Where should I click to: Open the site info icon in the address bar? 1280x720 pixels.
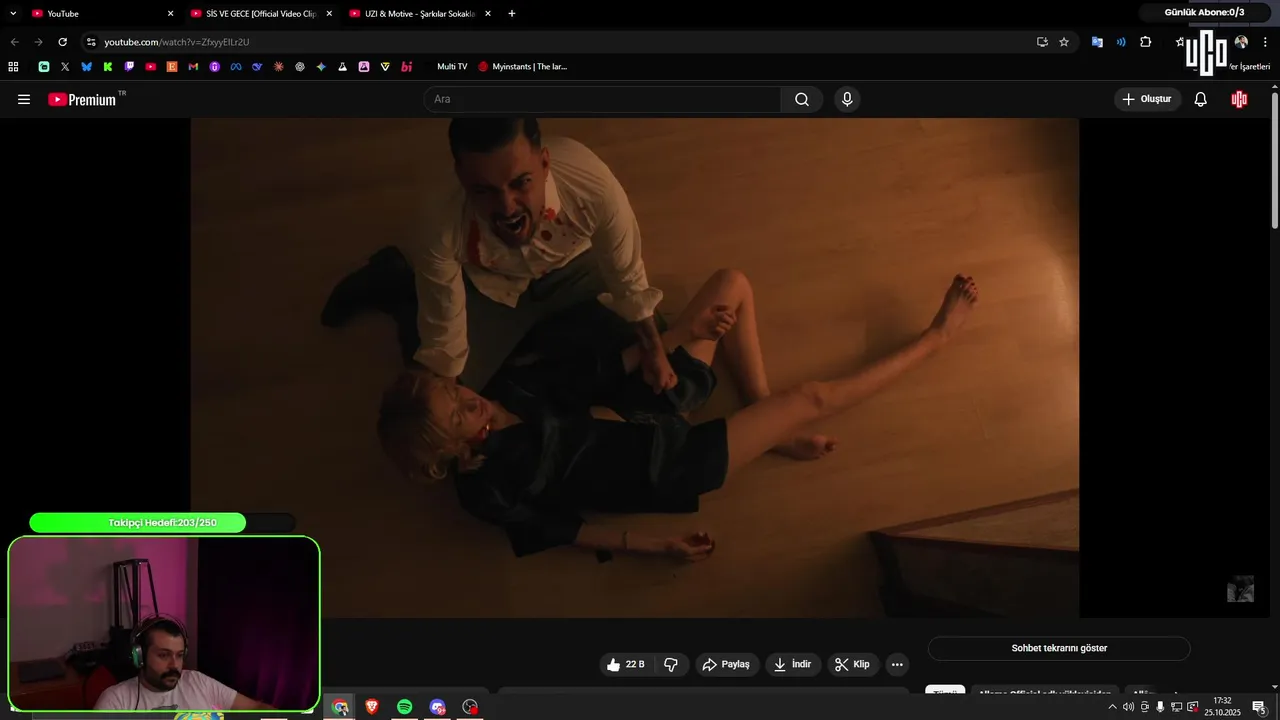(x=90, y=42)
